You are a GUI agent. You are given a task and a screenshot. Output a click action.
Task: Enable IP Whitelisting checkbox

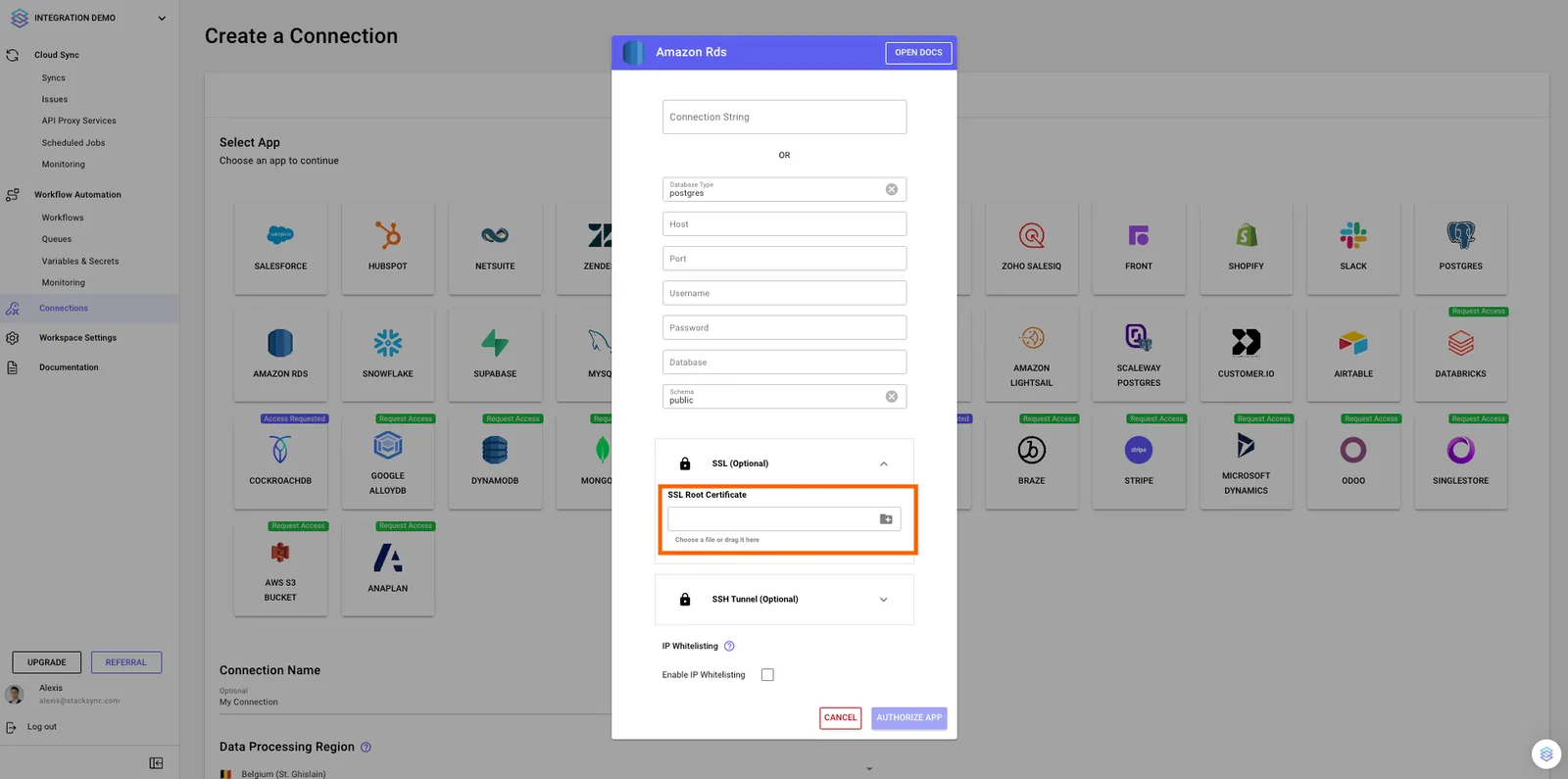tap(767, 675)
